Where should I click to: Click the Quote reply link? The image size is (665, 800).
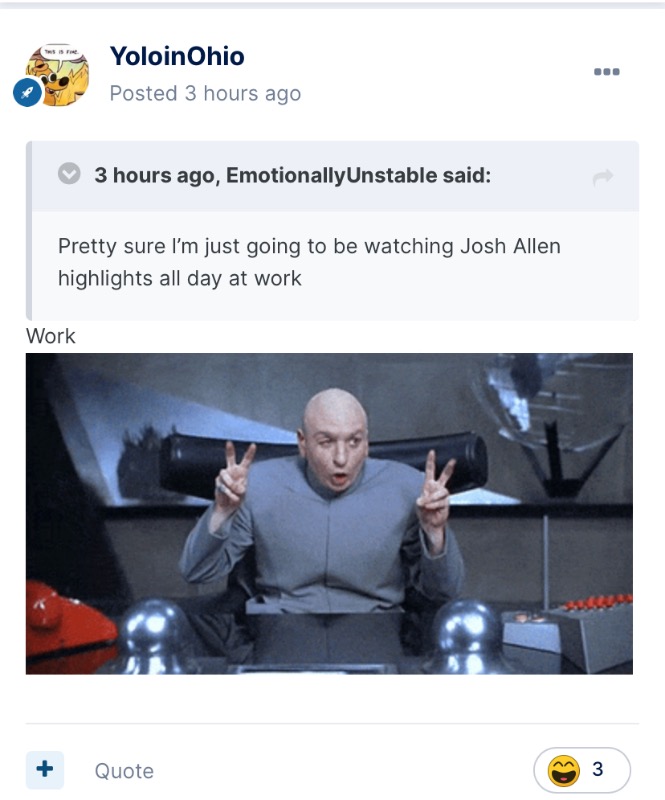[x=124, y=771]
